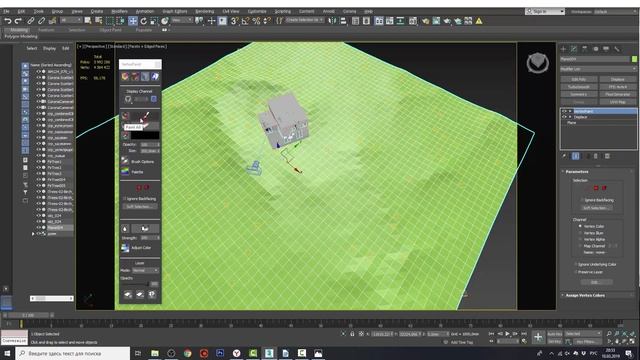Select the Link tool icon
640x360 pixels.
tap(31, 21)
